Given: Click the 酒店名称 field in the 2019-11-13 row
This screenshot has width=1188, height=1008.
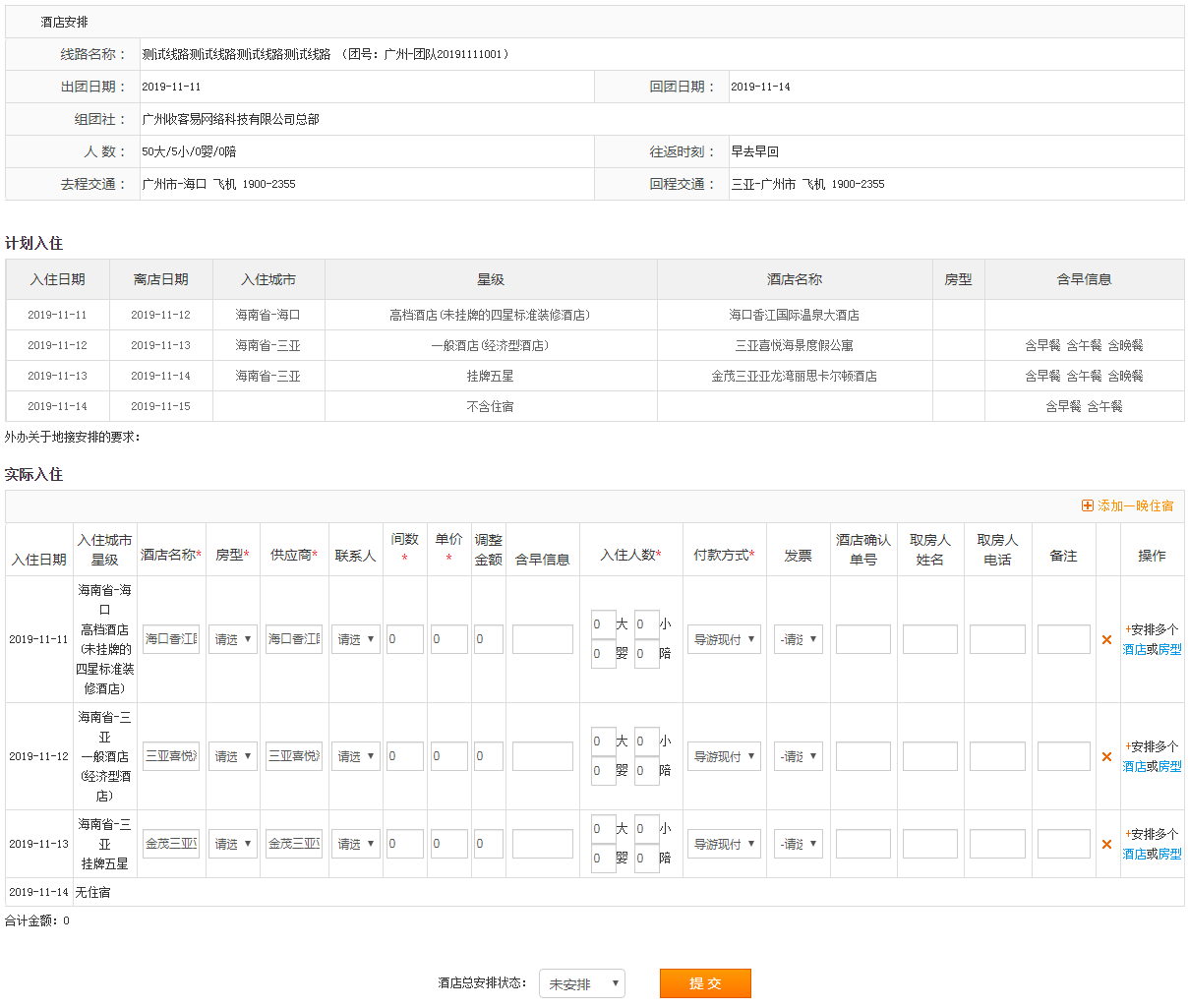Looking at the screenshot, I should 171,844.
